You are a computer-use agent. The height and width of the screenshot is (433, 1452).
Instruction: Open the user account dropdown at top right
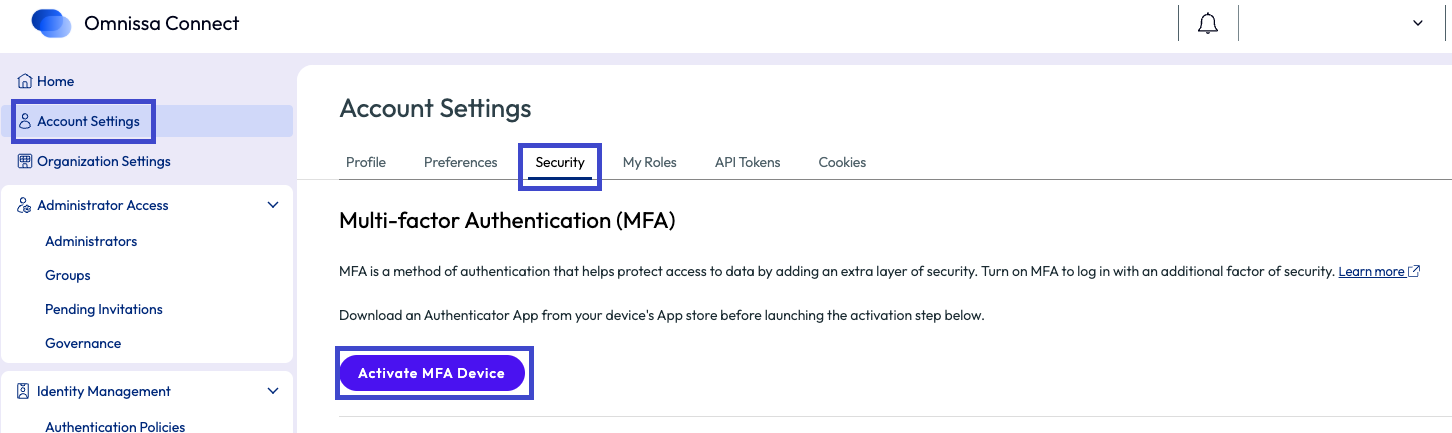click(1418, 23)
